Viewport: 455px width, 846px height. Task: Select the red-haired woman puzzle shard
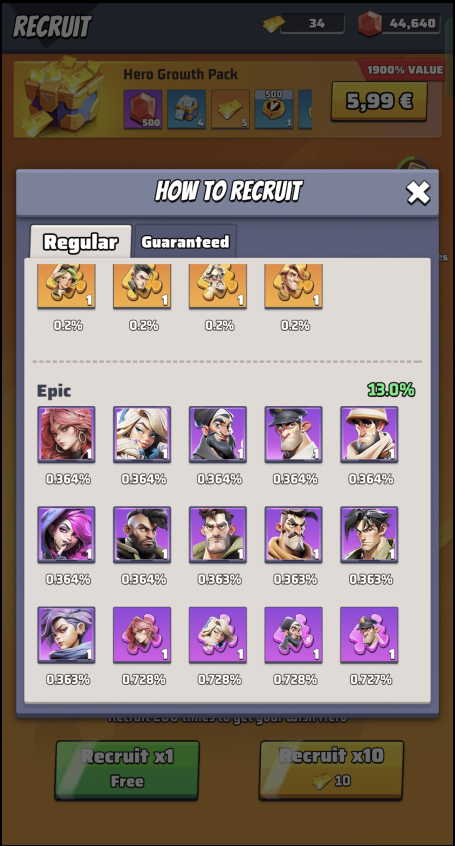(x=142, y=635)
